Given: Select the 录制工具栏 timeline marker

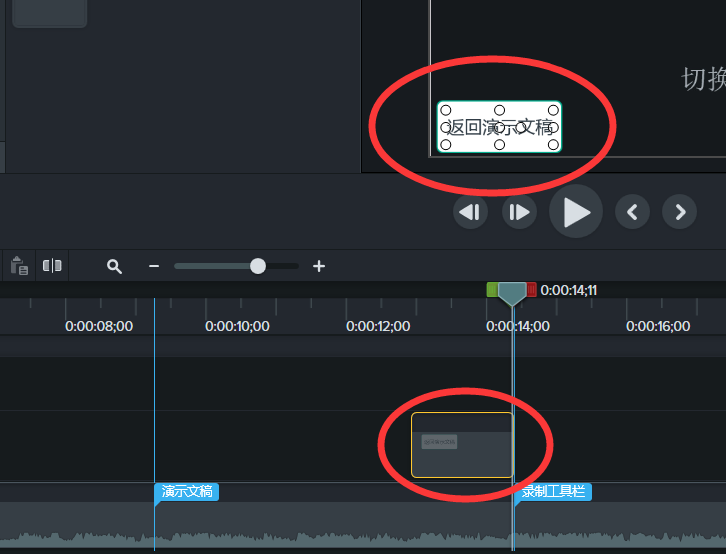Looking at the screenshot, I should tap(553, 492).
